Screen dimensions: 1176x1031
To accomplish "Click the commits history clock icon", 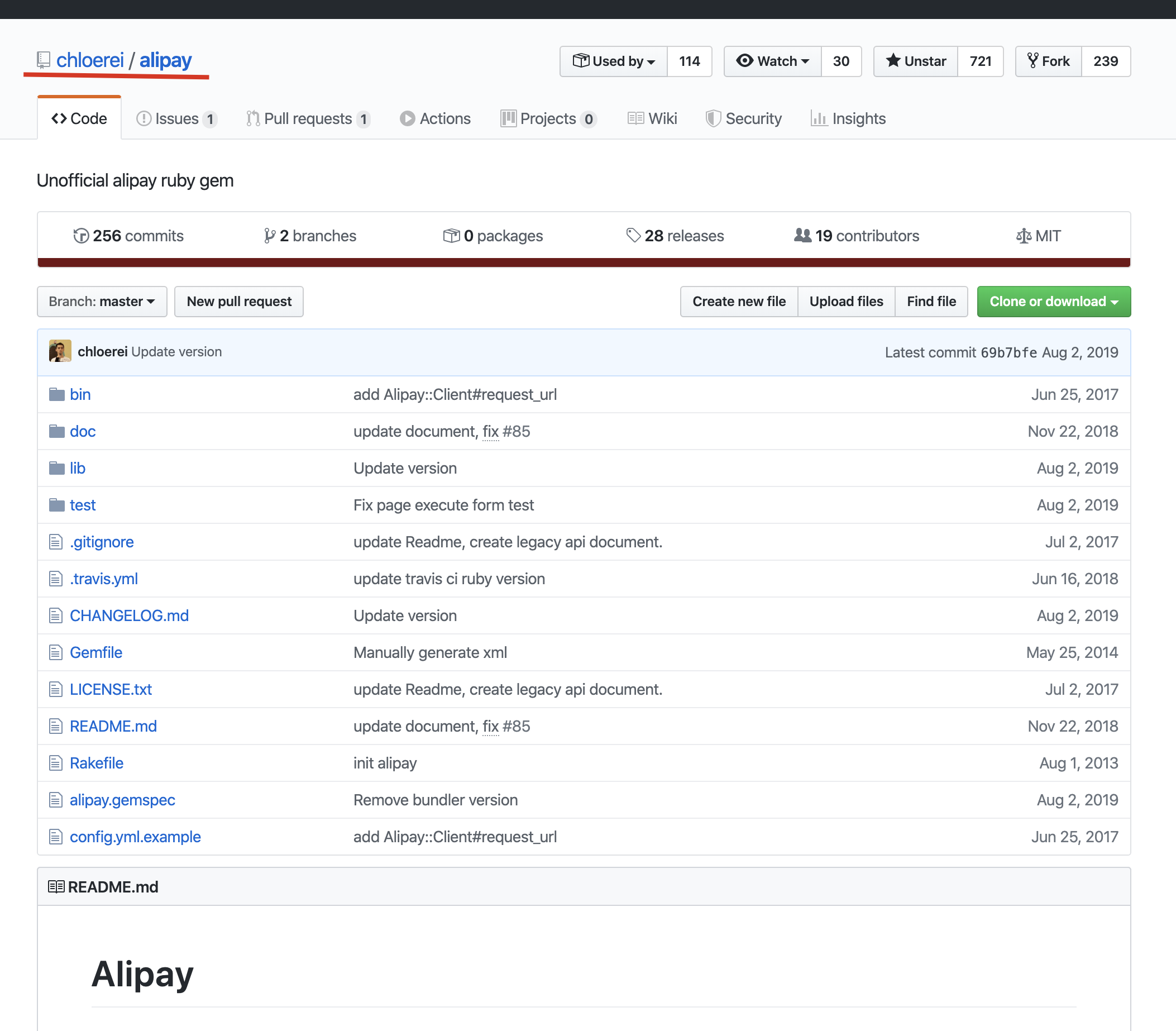I will pyautogui.click(x=81, y=236).
